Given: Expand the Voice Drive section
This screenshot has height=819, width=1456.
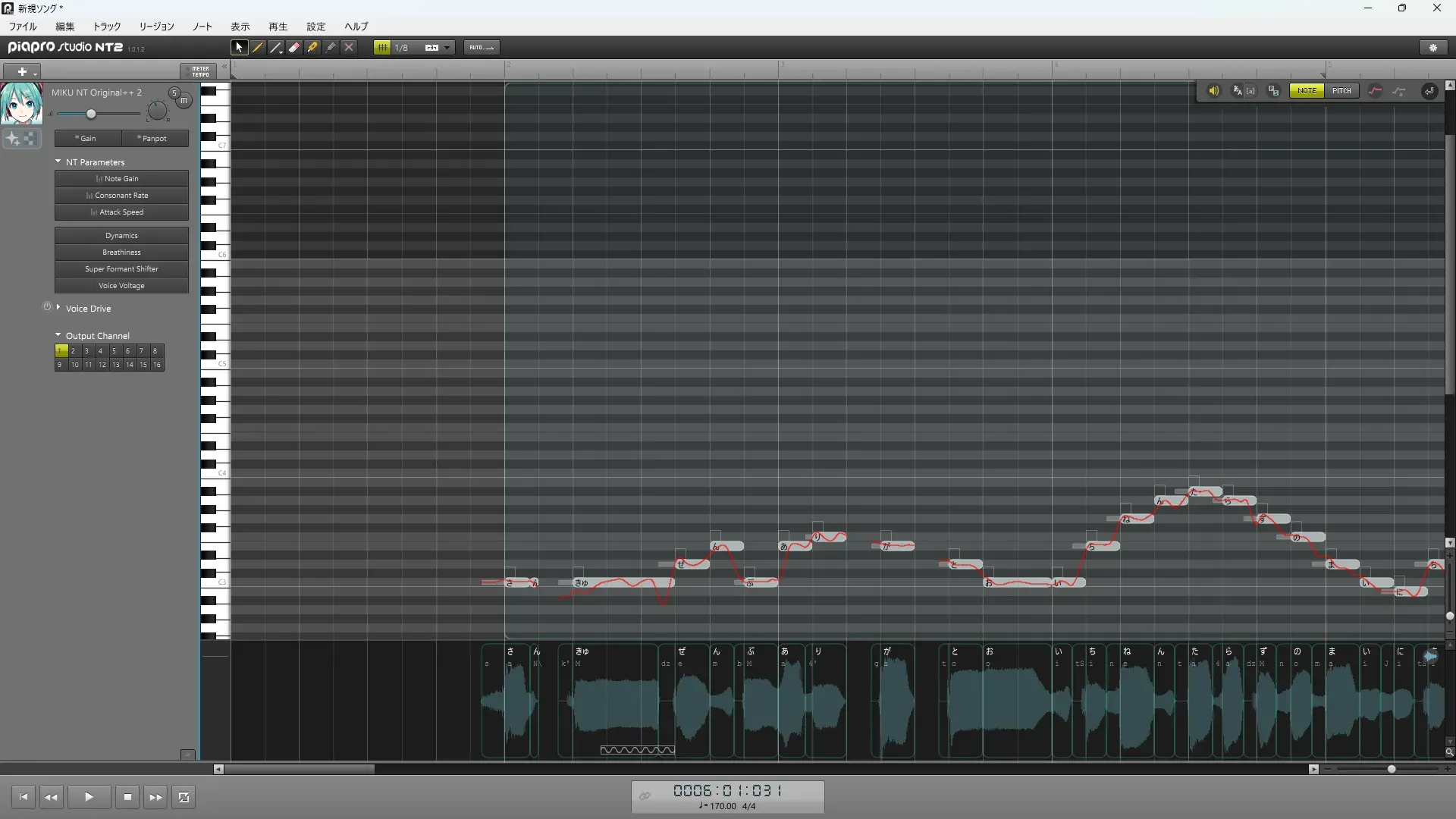Looking at the screenshot, I should [x=58, y=308].
